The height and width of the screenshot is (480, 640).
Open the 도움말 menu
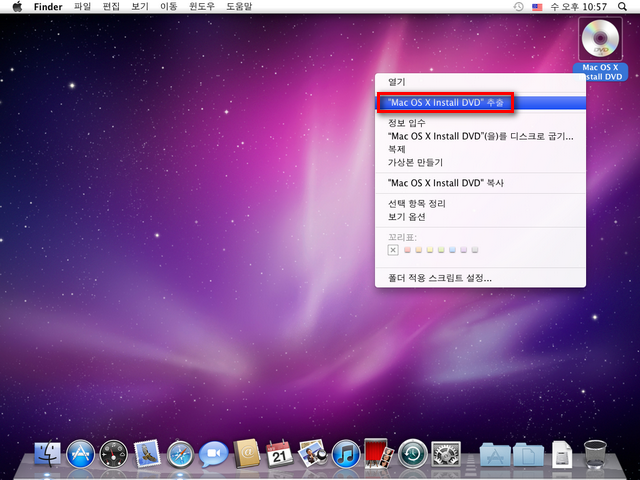pyautogui.click(x=239, y=7)
